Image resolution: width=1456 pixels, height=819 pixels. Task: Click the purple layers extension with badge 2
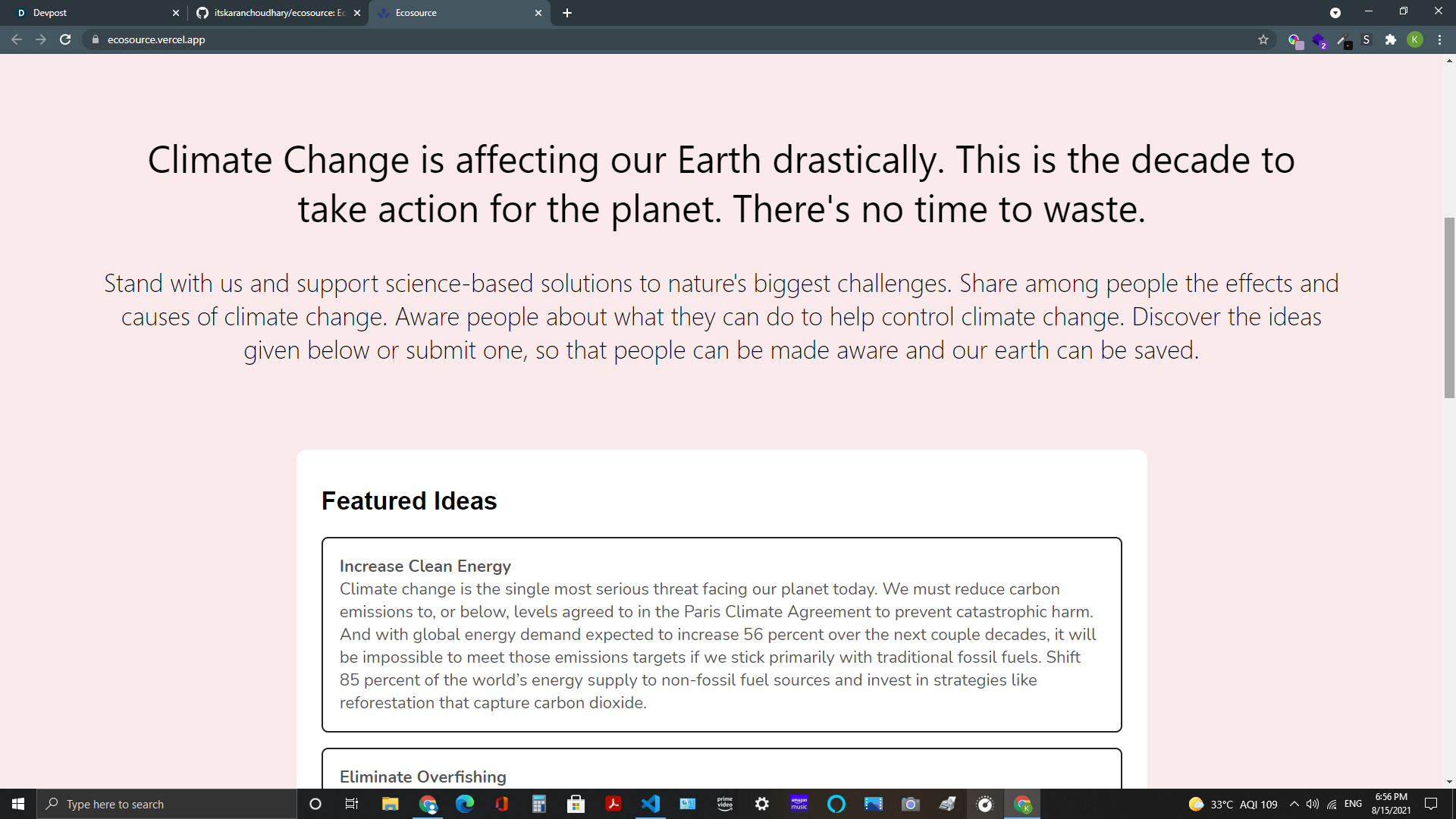click(1319, 39)
